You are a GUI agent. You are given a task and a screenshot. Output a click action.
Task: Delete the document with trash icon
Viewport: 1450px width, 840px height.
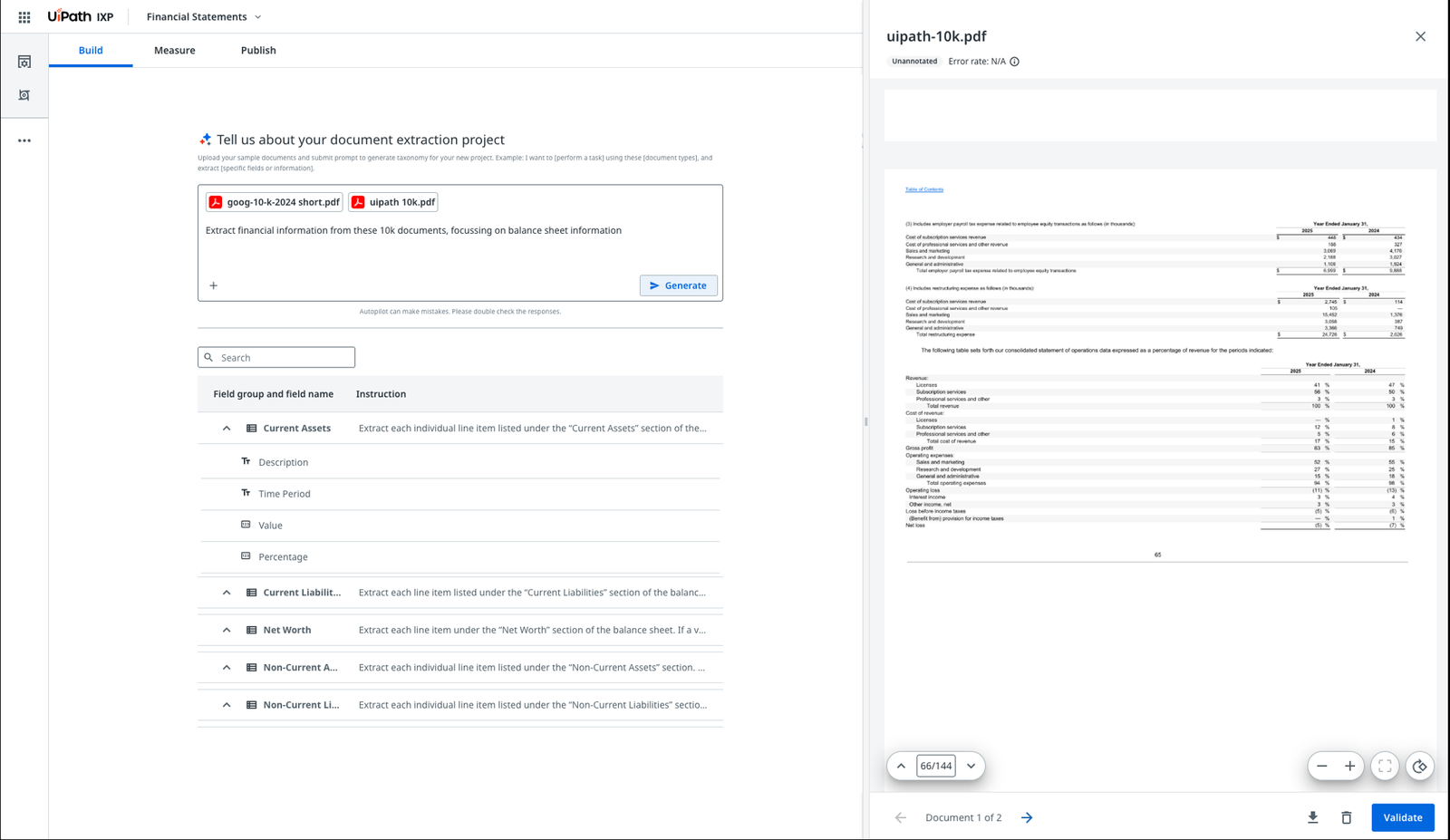(x=1347, y=817)
